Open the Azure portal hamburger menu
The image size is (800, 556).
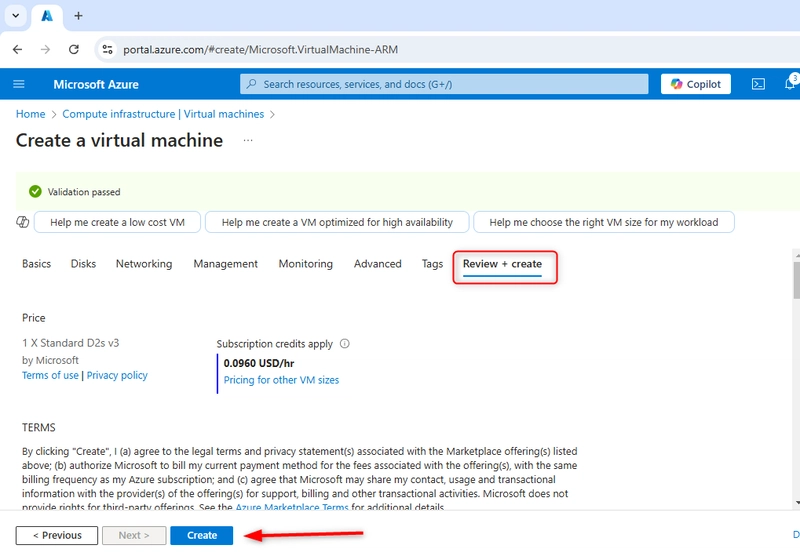pos(19,84)
